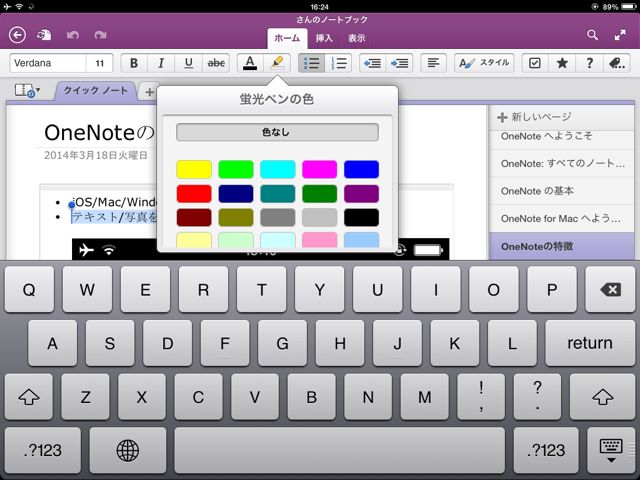Image resolution: width=640 pixels, height=480 pixels.
Task: Select the OneNoteの特徴 page
Action: [562, 246]
